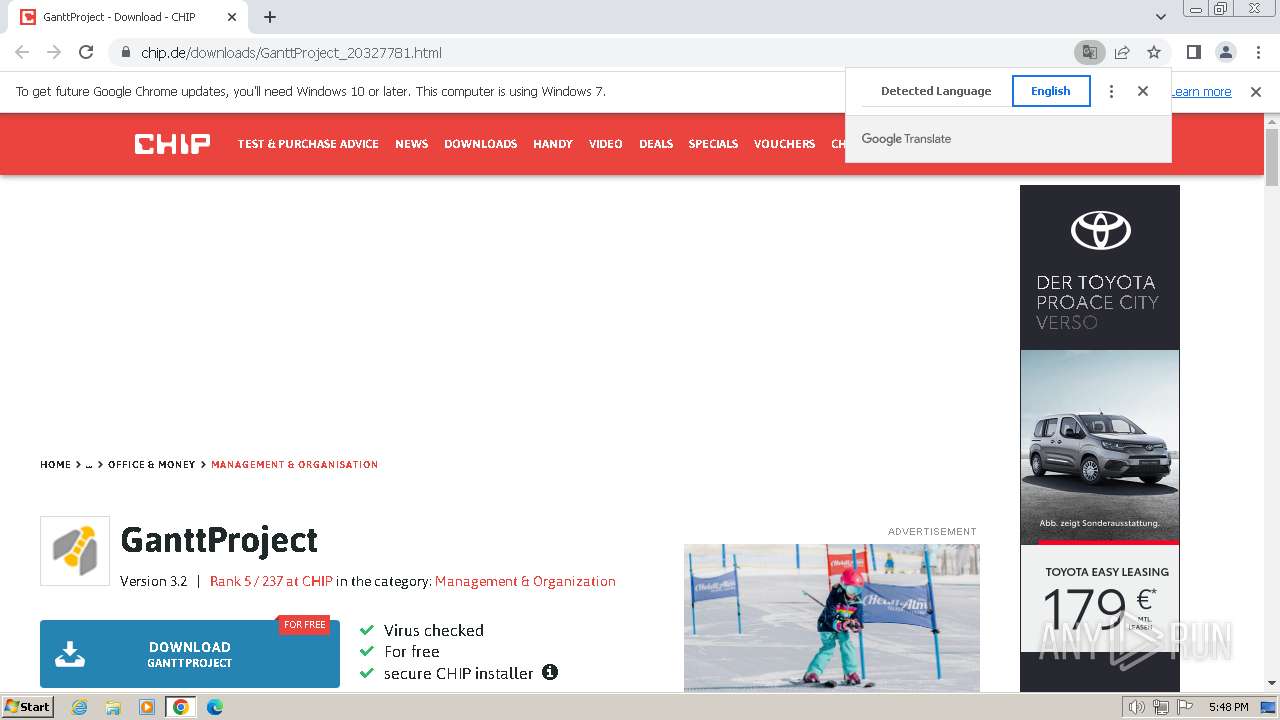Screen dimensions: 1280x720
Task: Reload the page with refresh icon
Action: (86, 52)
